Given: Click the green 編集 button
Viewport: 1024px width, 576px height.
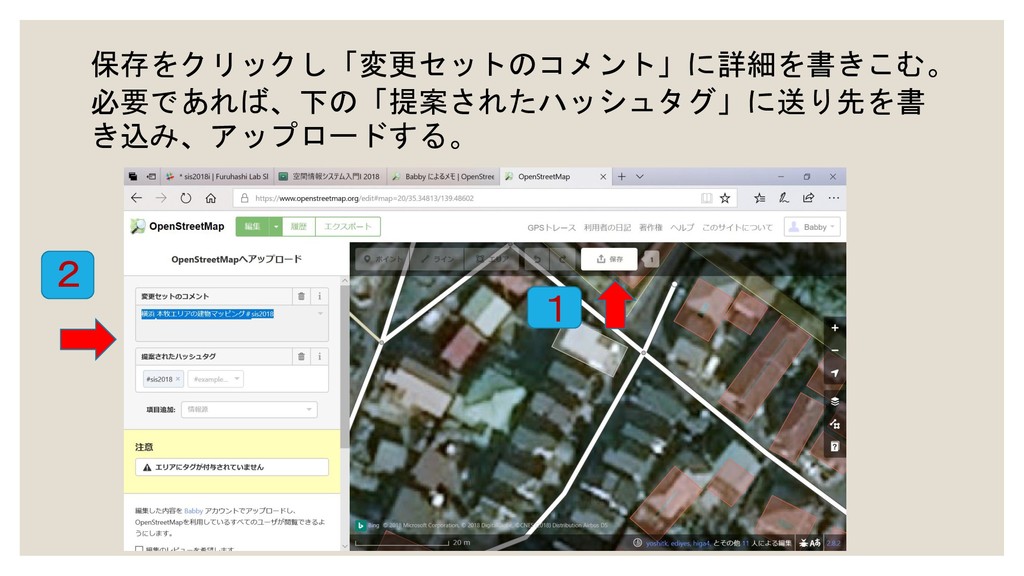Looking at the screenshot, I should (x=252, y=227).
